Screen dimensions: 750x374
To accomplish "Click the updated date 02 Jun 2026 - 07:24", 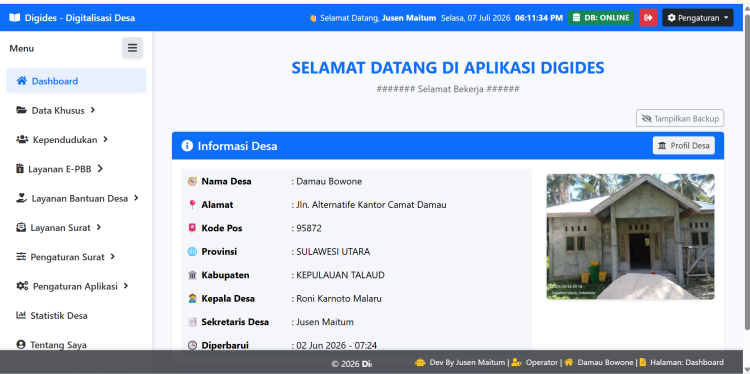I will click(x=337, y=345).
